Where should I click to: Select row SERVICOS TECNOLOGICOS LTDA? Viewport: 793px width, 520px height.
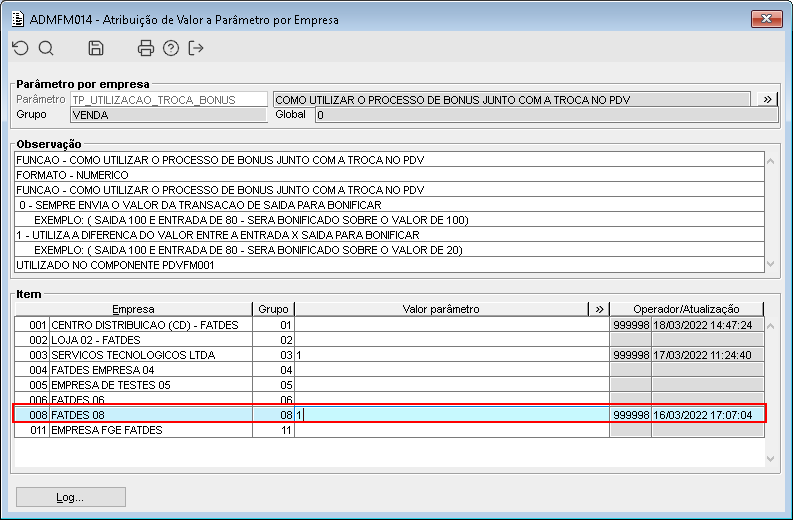[x=389, y=355]
